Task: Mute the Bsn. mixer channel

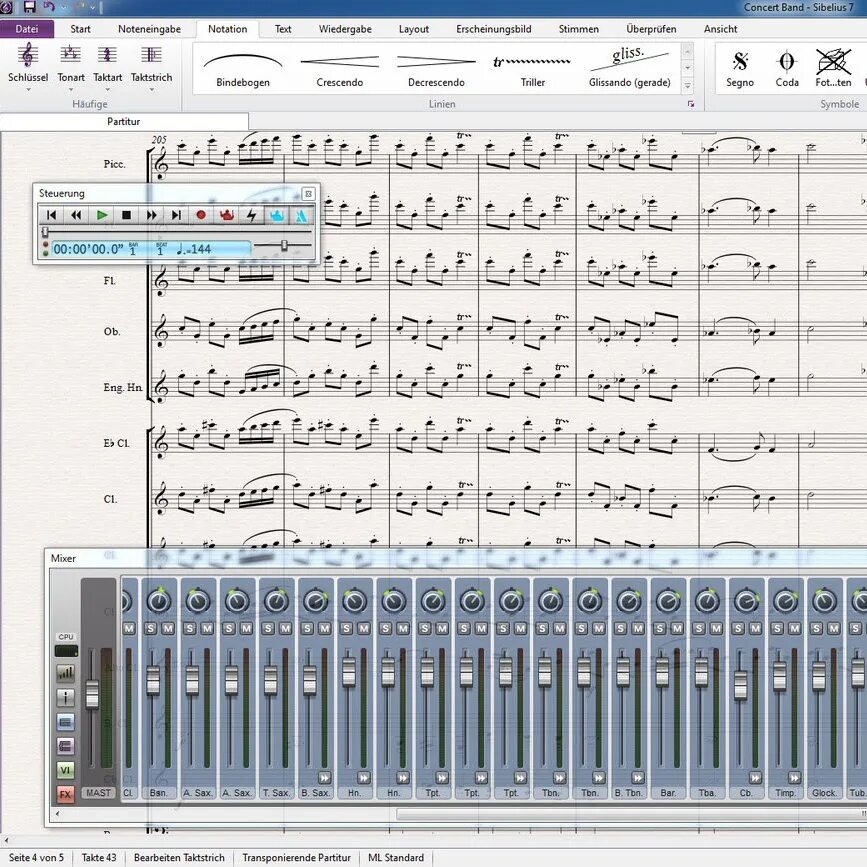Action: pyautogui.click(x=168, y=628)
